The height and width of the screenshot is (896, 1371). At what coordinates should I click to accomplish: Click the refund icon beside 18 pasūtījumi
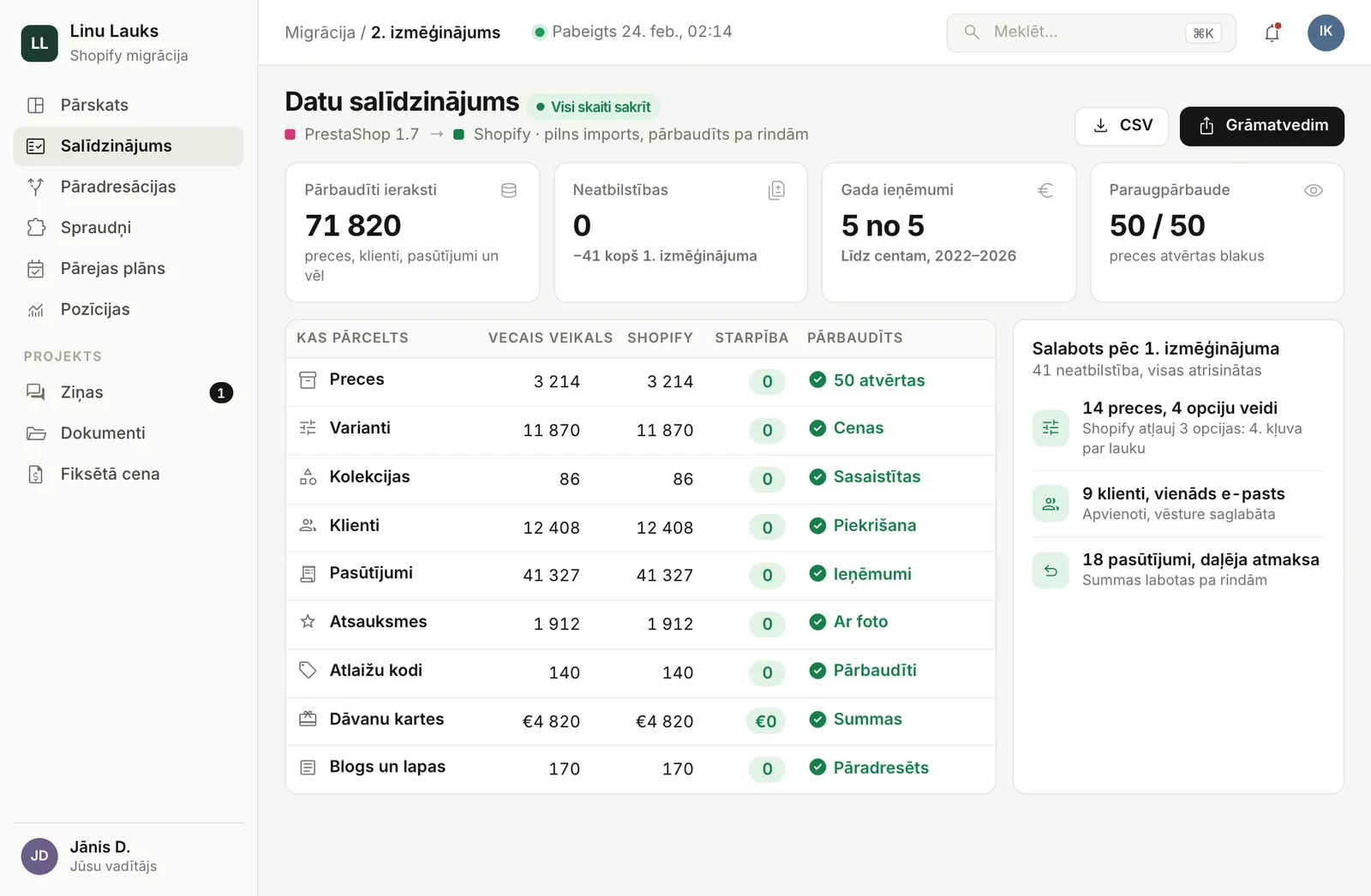click(1051, 570)
